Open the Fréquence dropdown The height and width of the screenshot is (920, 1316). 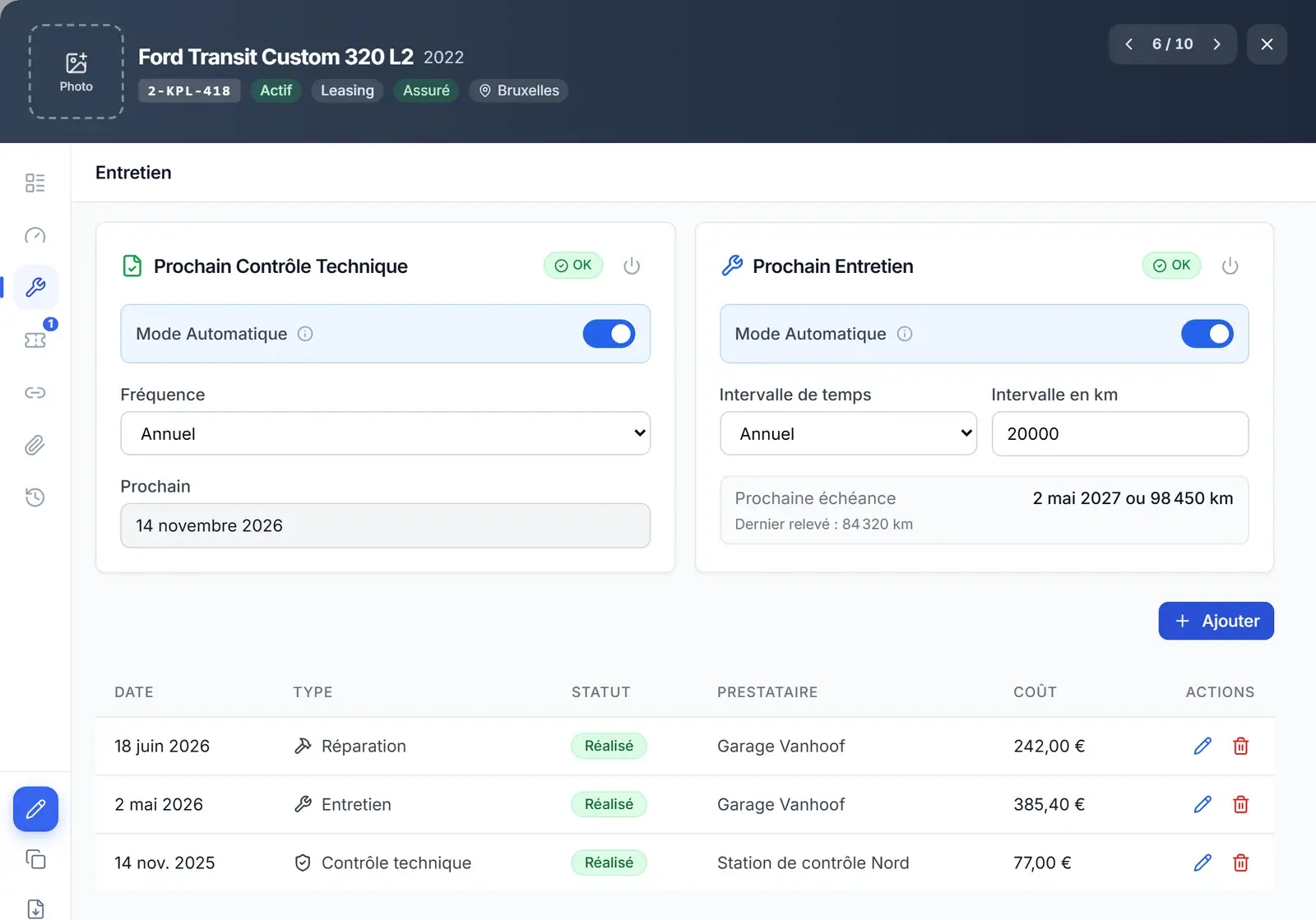click(x=385, y=433)
